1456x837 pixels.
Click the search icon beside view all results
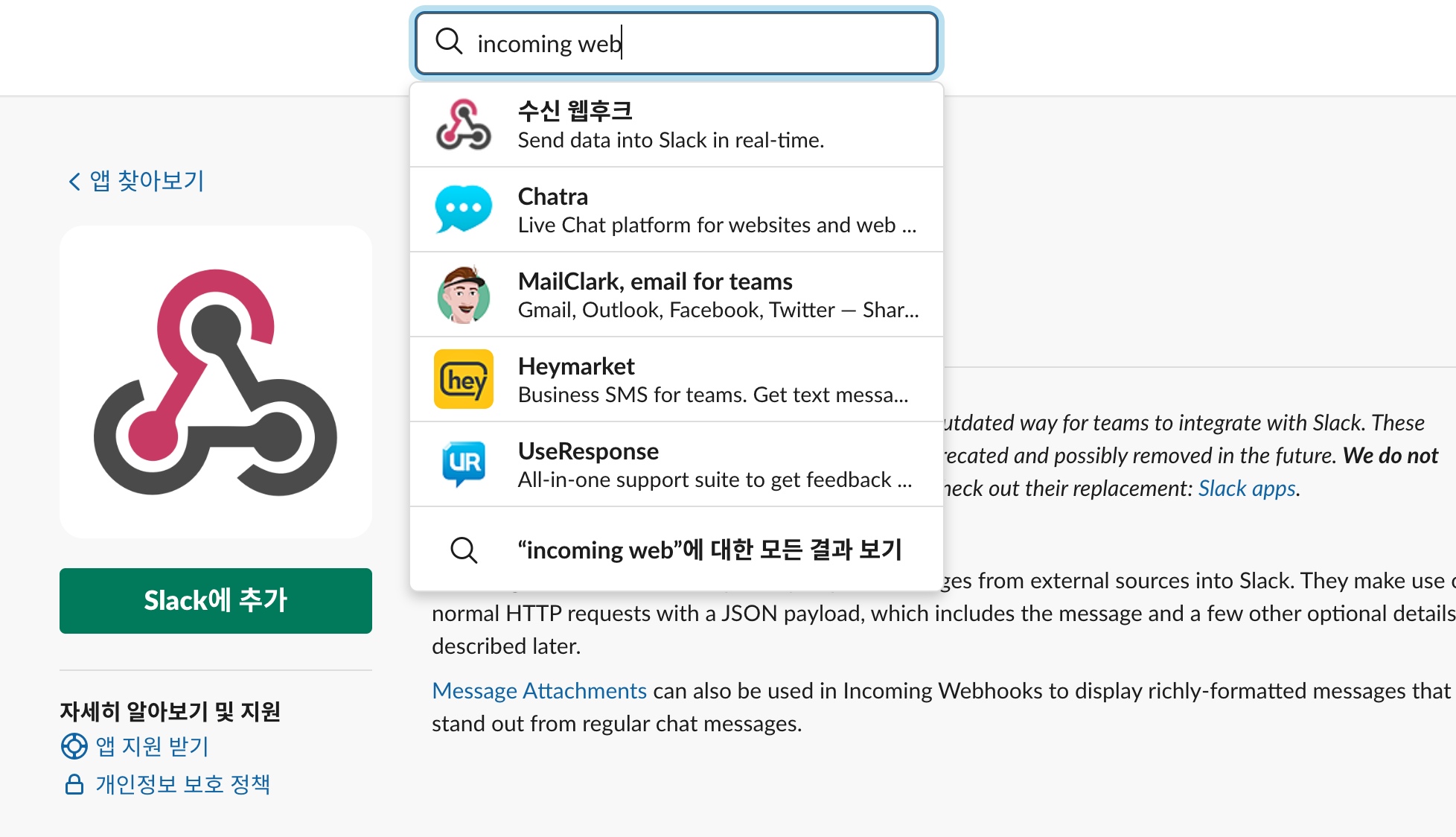point(464,550)
